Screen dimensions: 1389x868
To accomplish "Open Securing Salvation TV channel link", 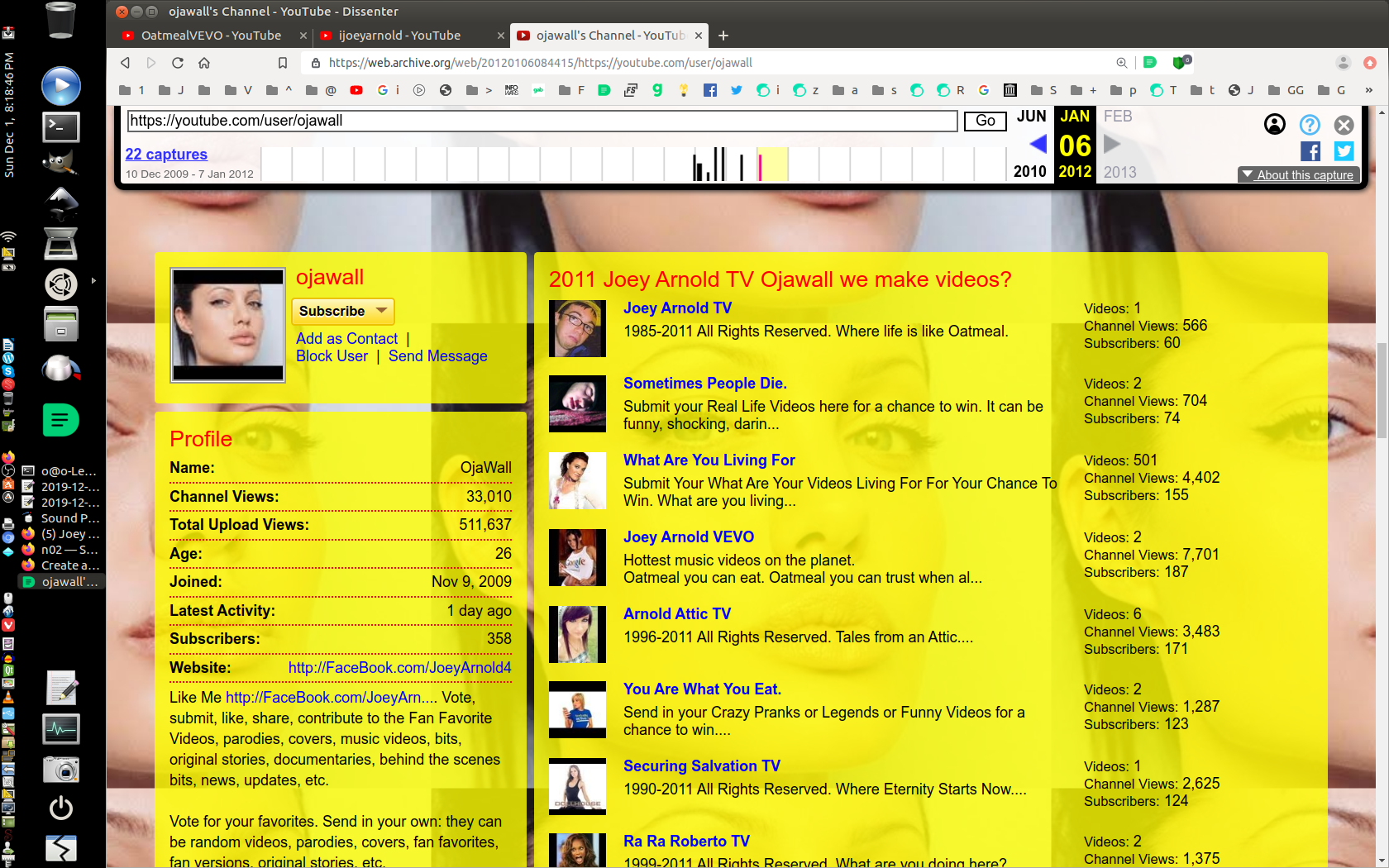I will pos(702,765).
